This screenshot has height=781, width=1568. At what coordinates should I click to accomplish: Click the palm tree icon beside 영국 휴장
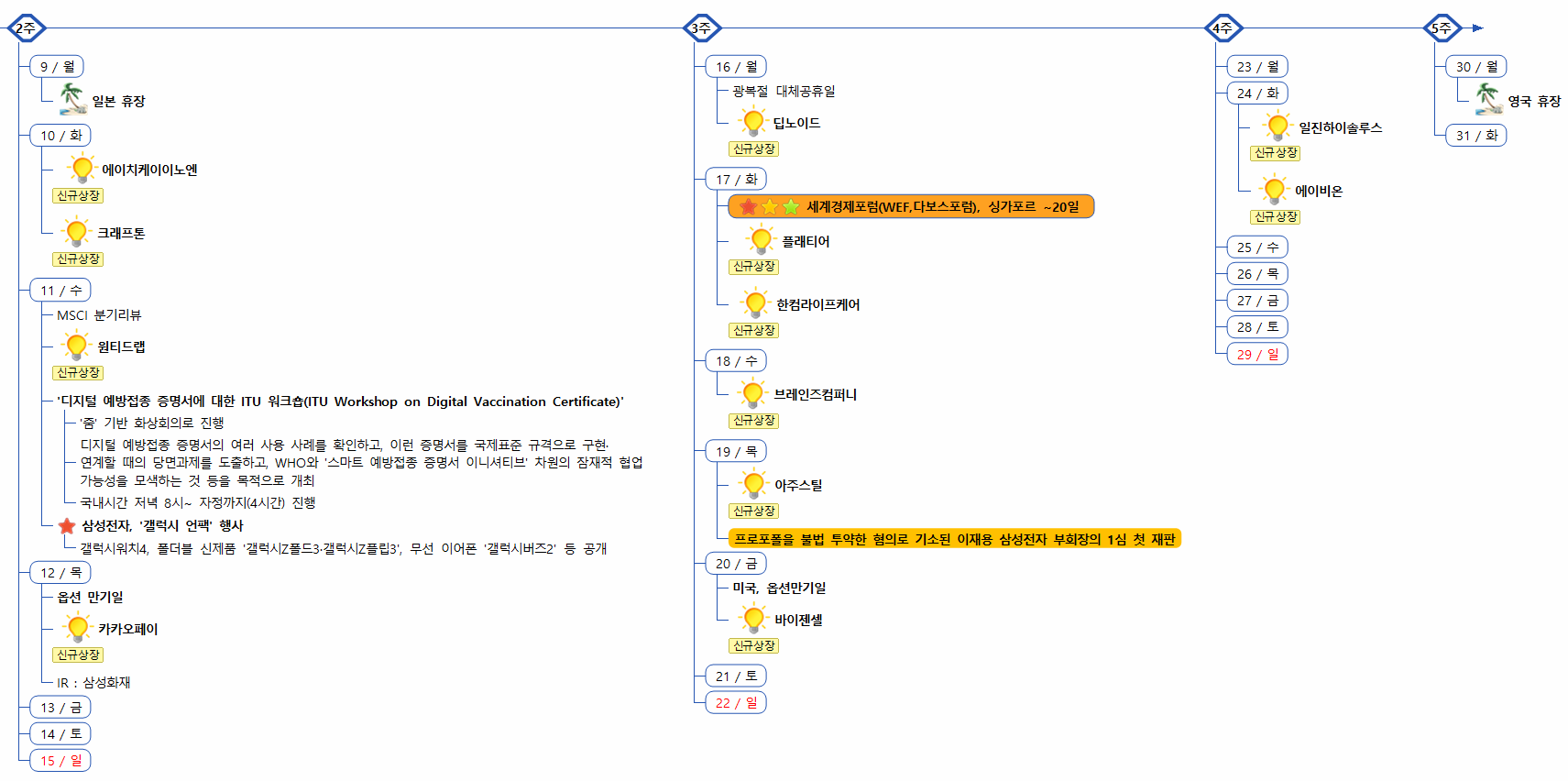[1488, 99]
